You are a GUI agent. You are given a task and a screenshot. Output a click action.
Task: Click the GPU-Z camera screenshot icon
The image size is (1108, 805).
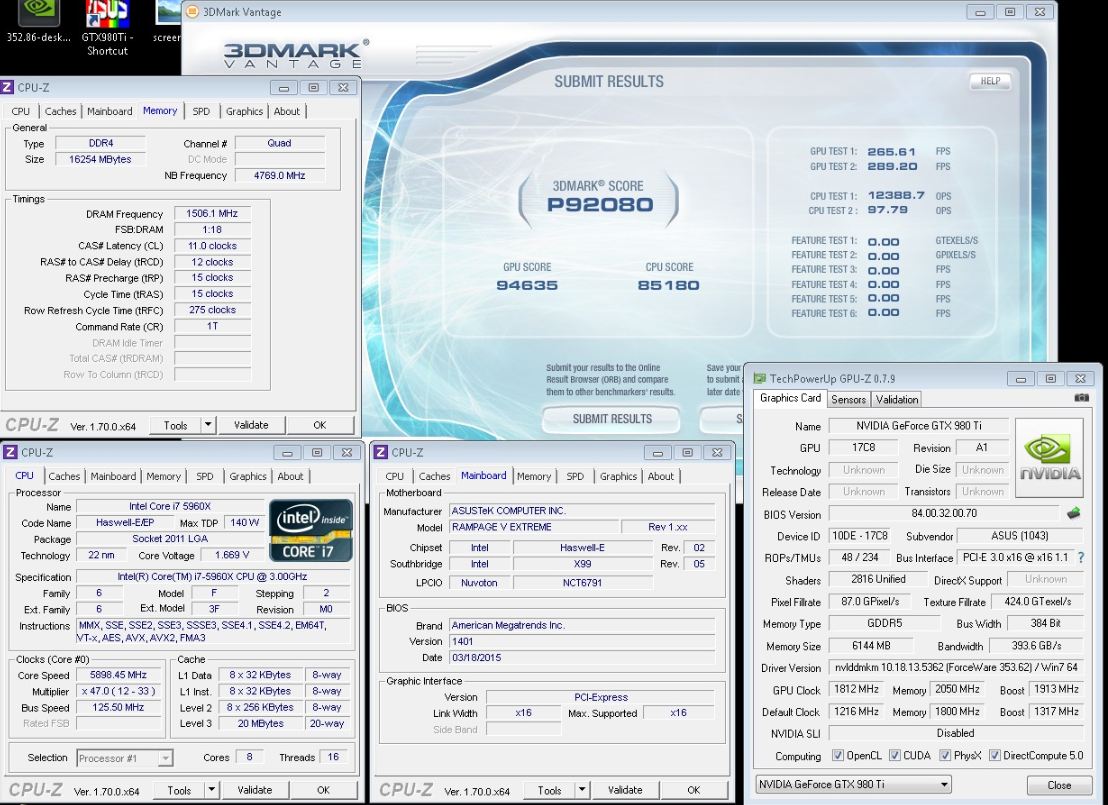click(x=1081, y=398)
